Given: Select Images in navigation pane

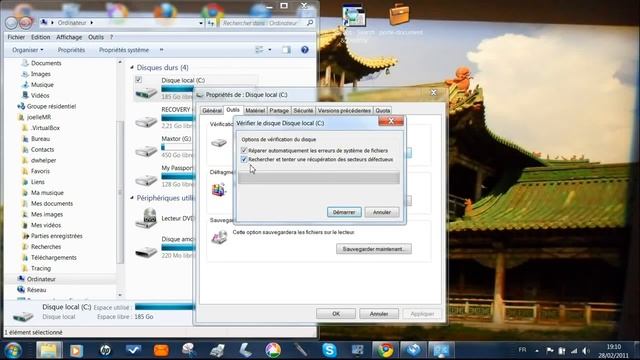Looking at the screenshot, I should (40, 74).
